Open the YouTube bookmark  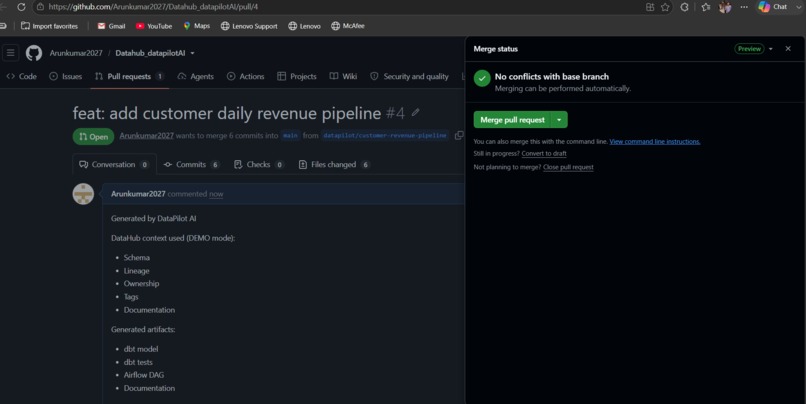[154, 26]
